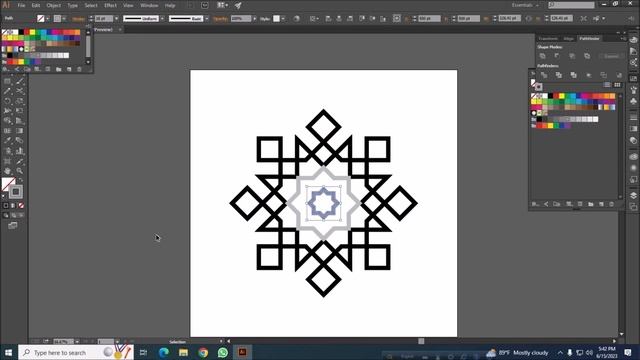Select the Width tool
The image size is (640, 360).
[x=7, y=111]
